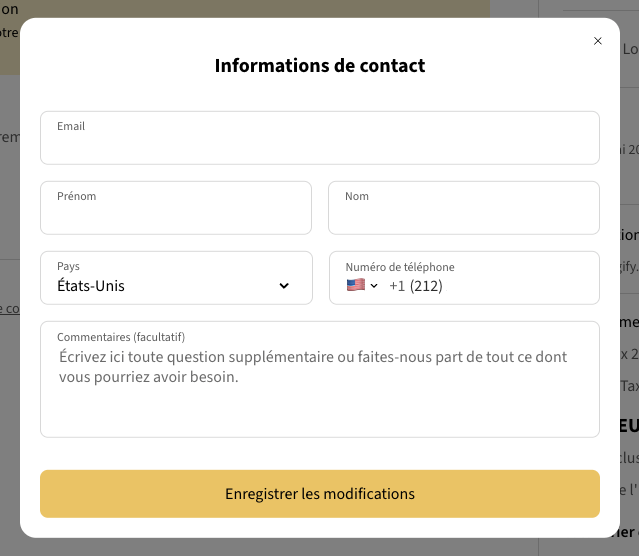The image size is (639, 556).
Task: Click the United States flag icon
Action: [x=356, y=285]
